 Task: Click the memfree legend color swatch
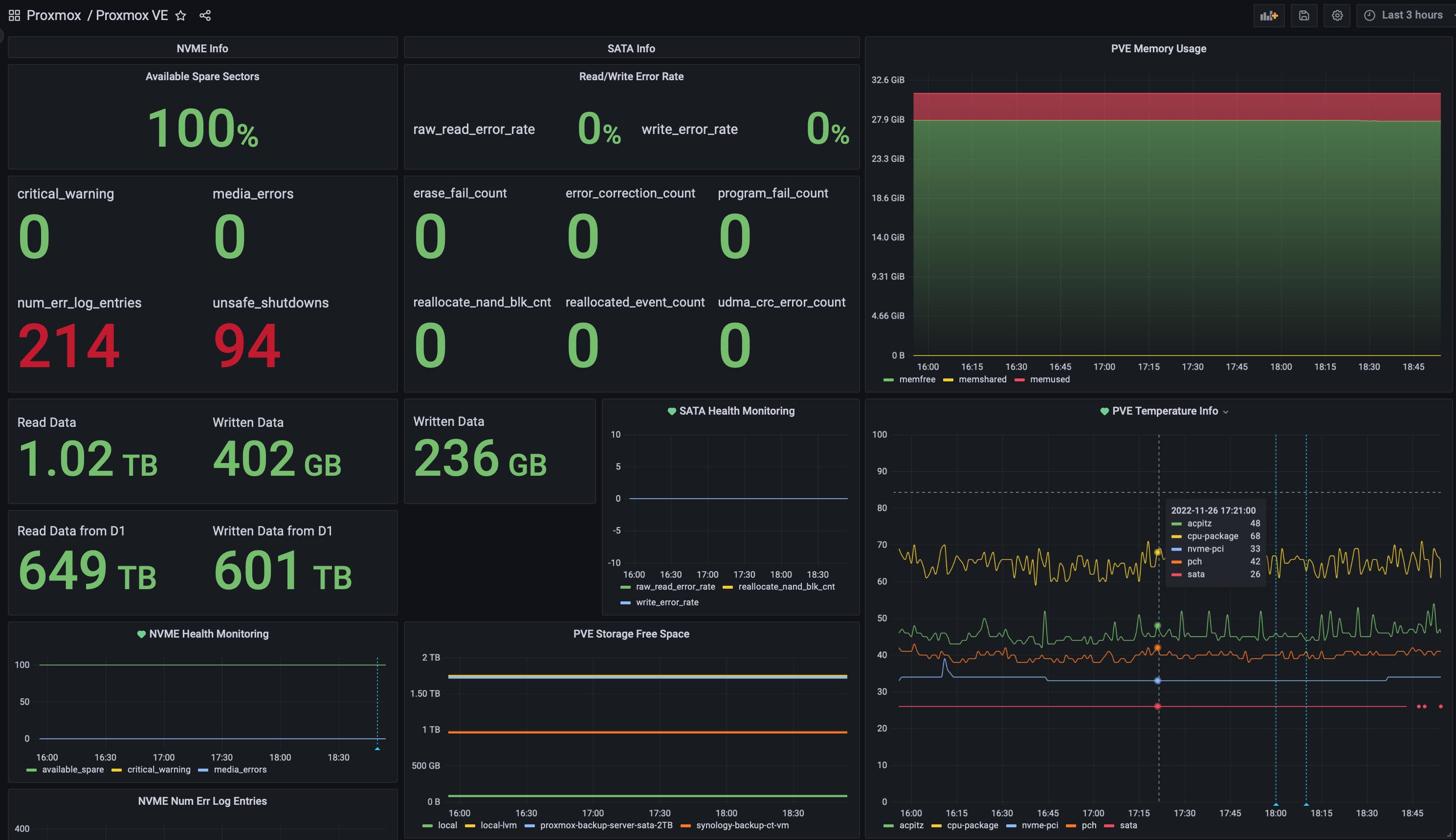(x=888, y=379)
